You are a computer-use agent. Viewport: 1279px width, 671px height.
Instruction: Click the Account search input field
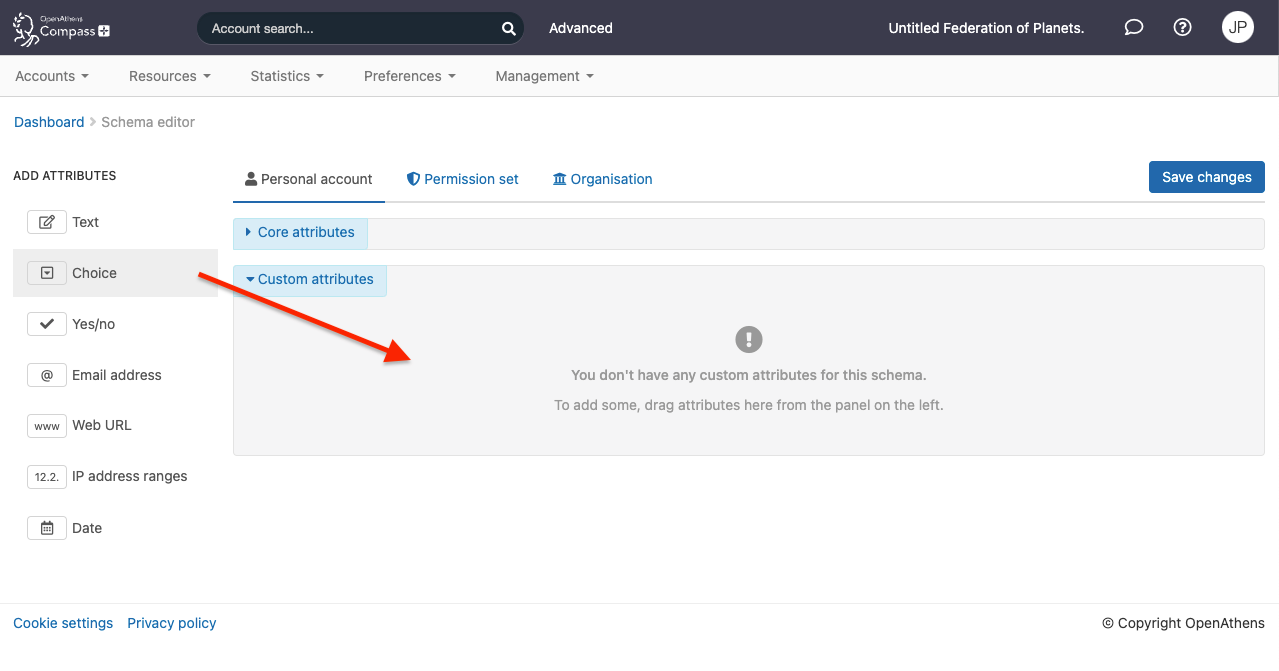350,28
